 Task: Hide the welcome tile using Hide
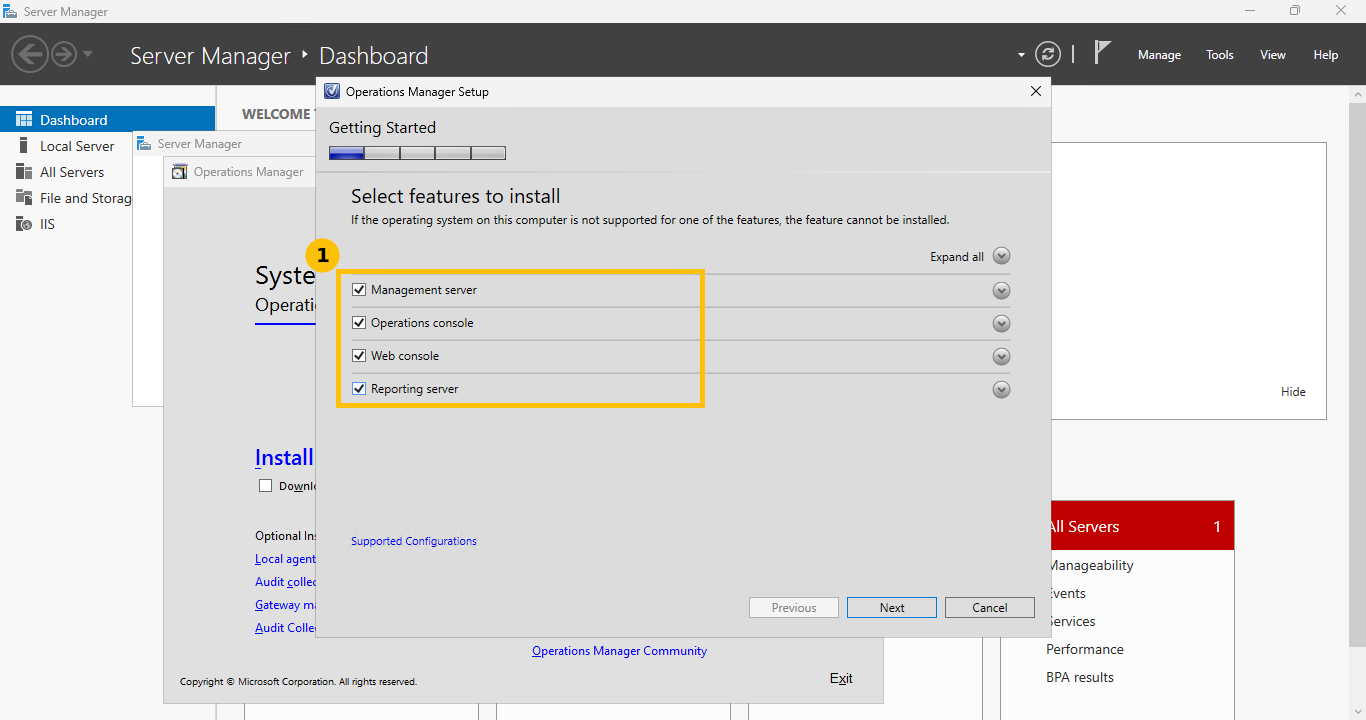(x=1293, y=392)
